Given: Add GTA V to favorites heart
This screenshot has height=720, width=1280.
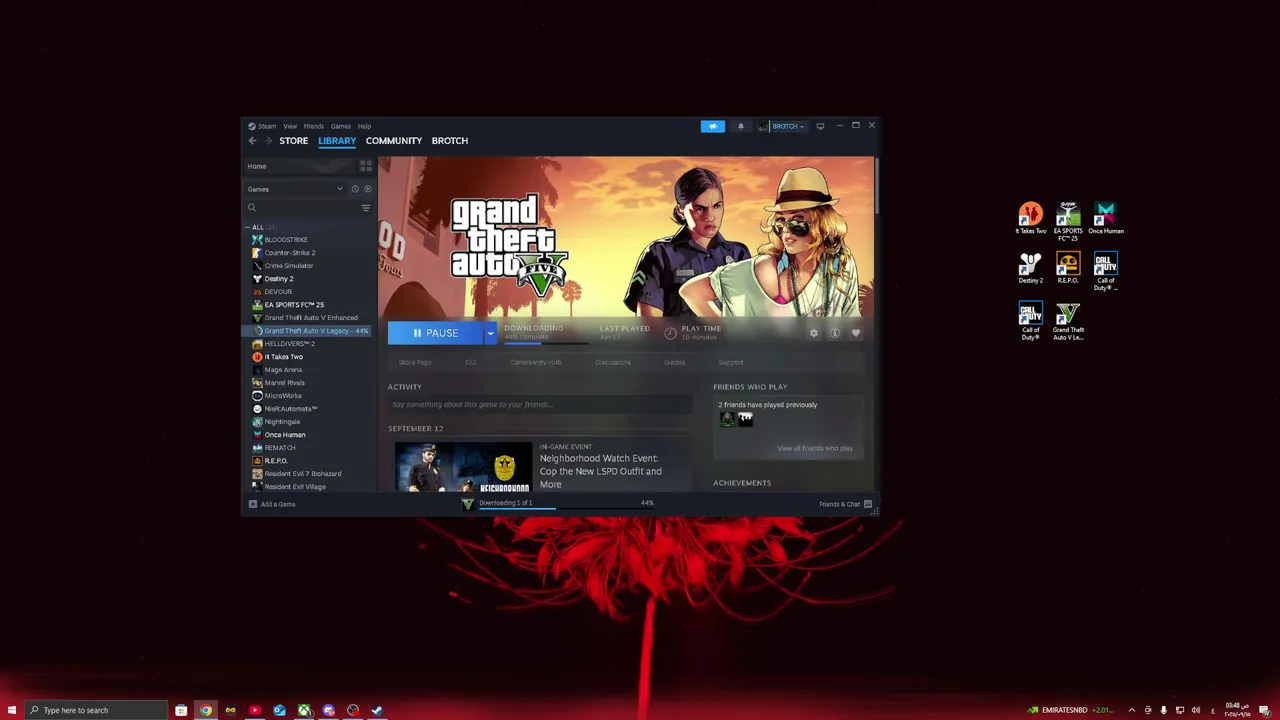Looking at the screenshot, I should pyautogui.click(x=856, y=333).
